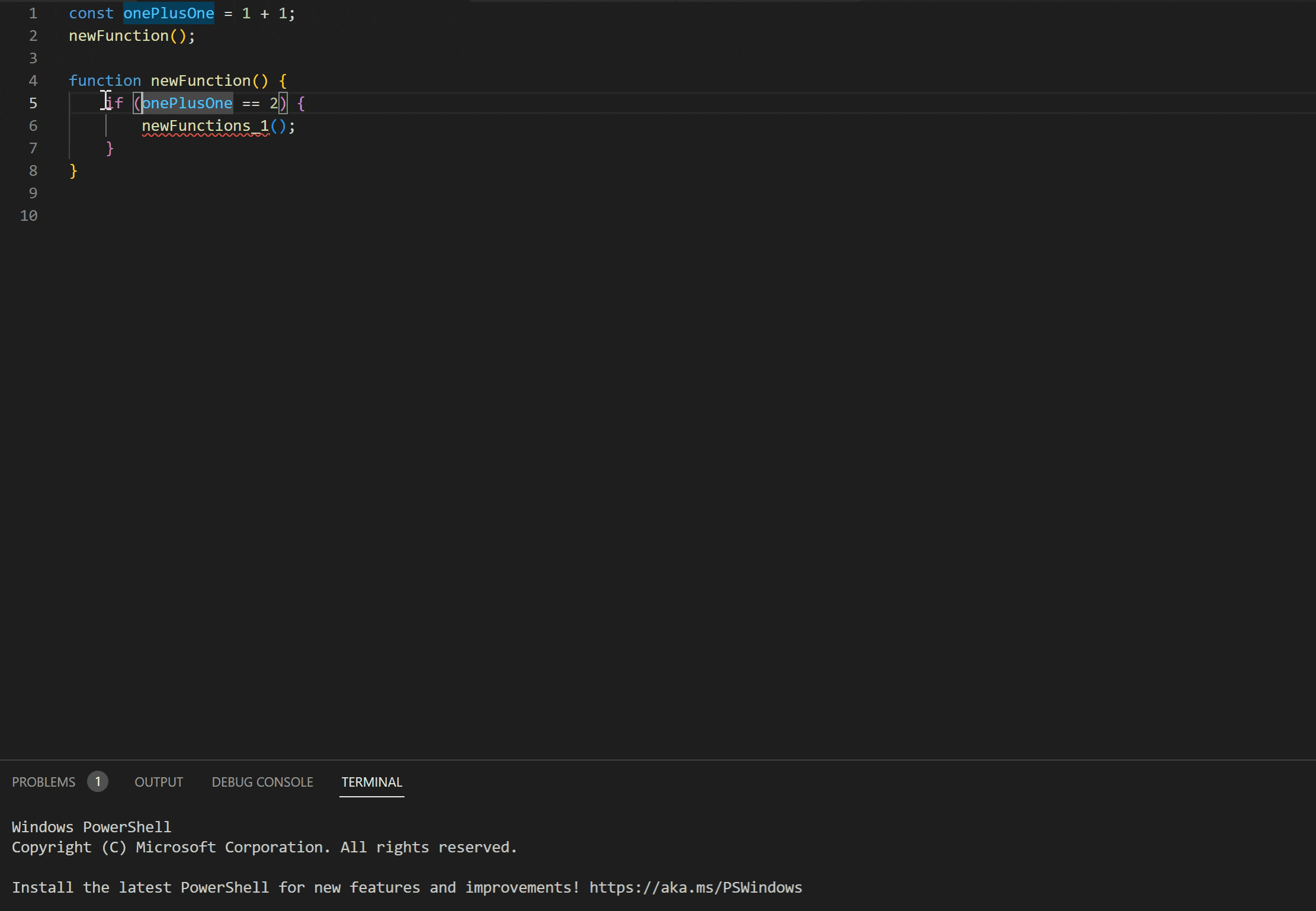The image size is (1316, 911).
Task: Switch to the OUTPUT tab
Action: tap(159, 782)
